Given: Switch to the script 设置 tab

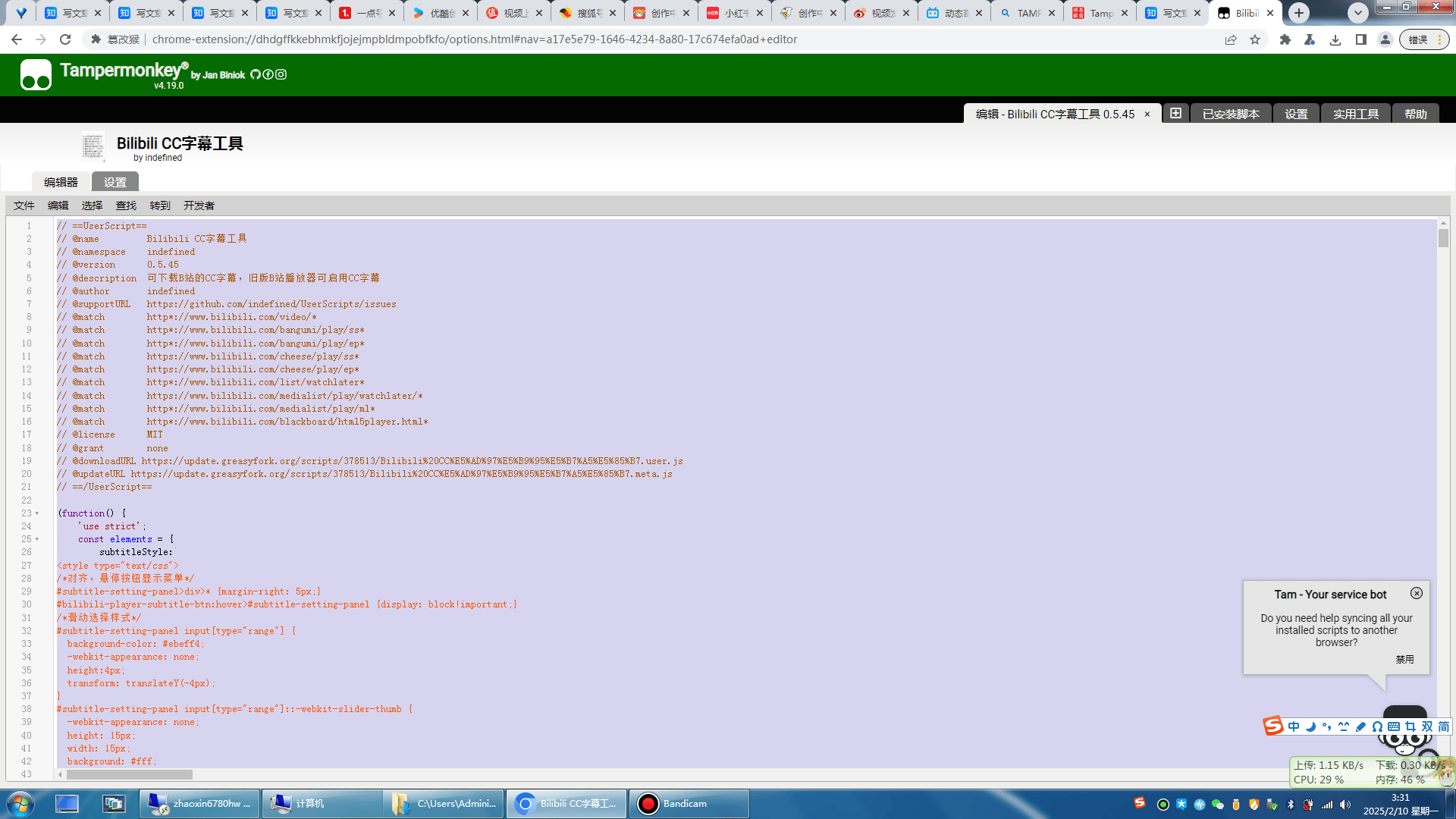Looking at the screenshot, I should (115, 182).
